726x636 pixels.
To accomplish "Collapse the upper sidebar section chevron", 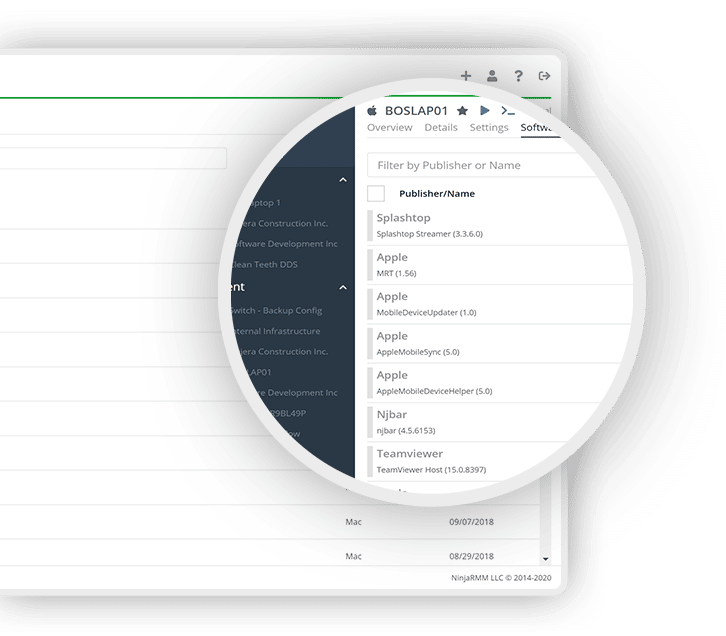I will point(343,180).
